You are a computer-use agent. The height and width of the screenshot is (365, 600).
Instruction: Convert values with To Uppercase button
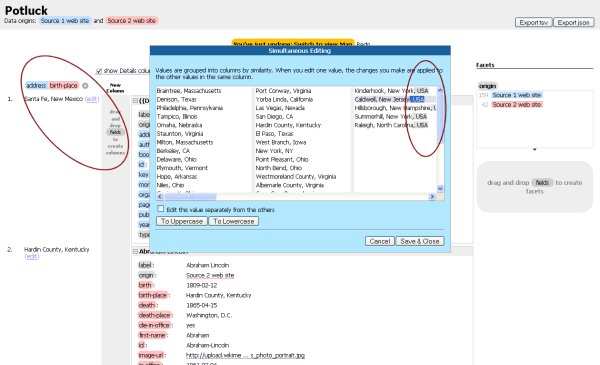[182, 221]
